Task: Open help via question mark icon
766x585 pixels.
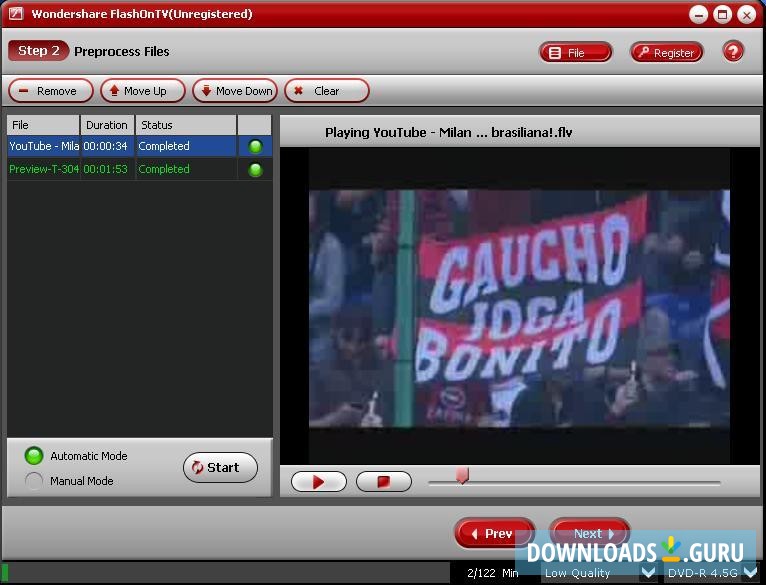Action: tap(733, 52)
